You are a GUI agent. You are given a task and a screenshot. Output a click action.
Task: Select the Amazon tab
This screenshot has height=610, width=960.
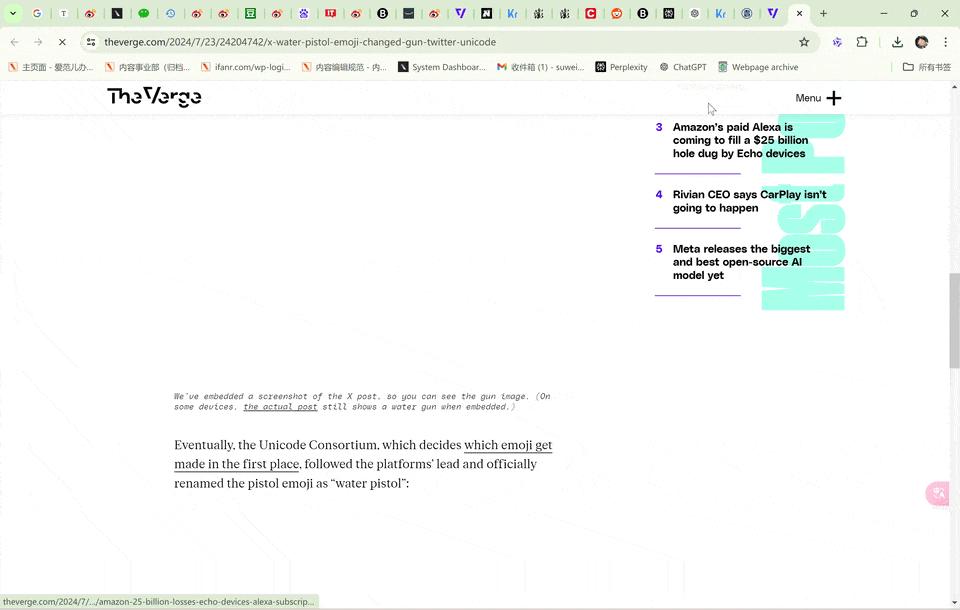pos(408,13)
